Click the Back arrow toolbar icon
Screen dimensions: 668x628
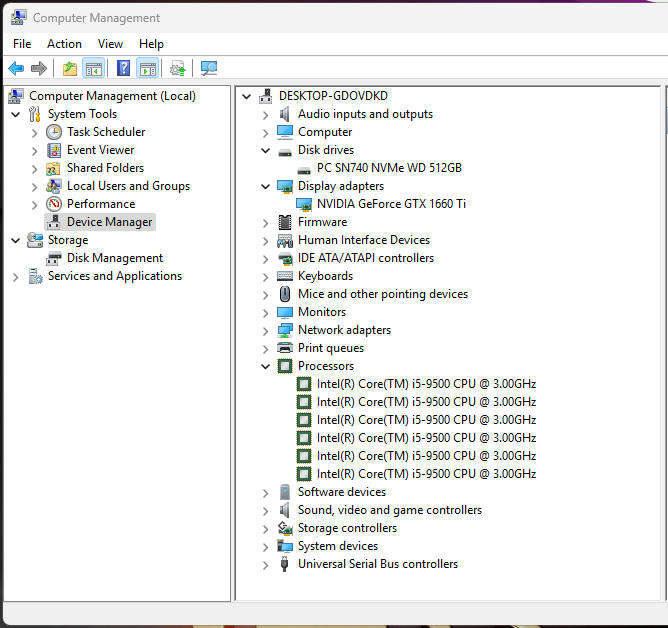click(16, 68)
